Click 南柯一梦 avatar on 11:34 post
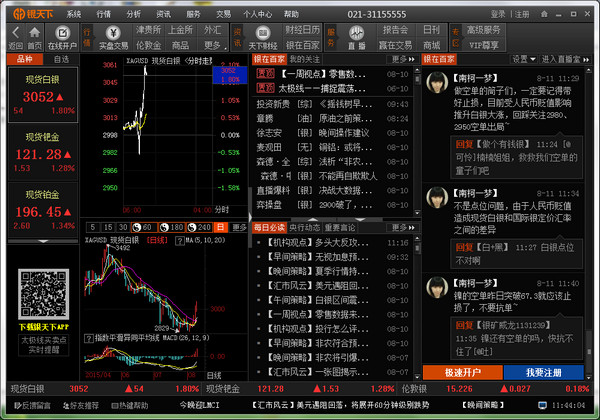 [x=437, y=197]
